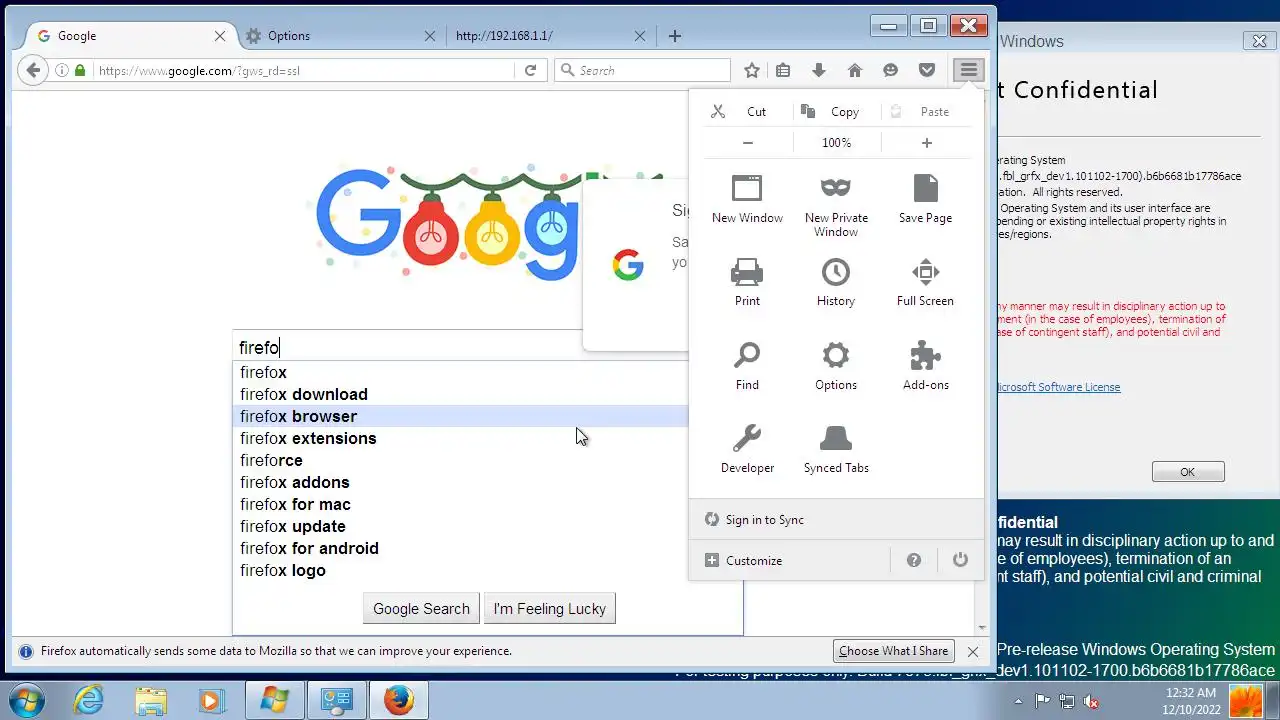Open the Downloads arrow icon

click(819, 70)
